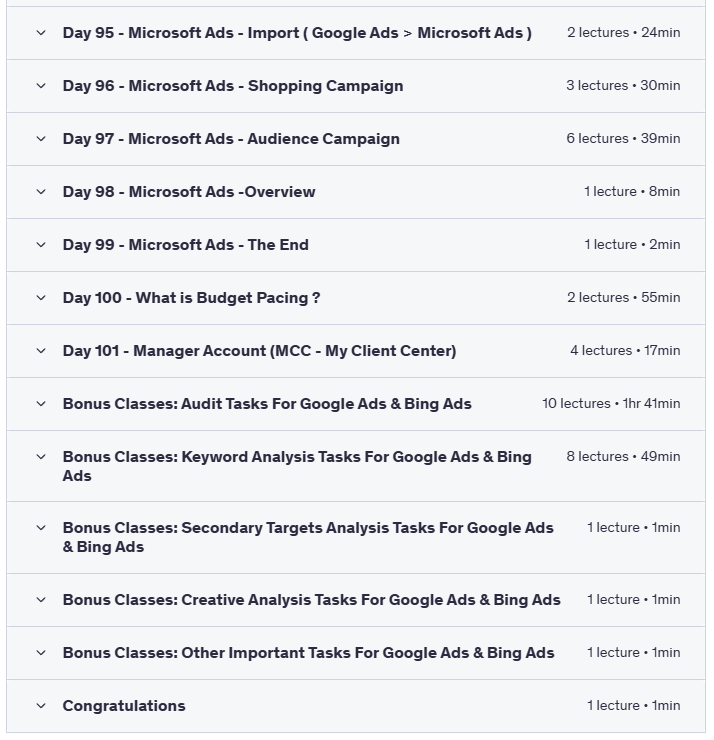Select the Day 97 Audience Campaign title text
The width and height of the screenshot is (714, 740).
(x=231, y=139)
